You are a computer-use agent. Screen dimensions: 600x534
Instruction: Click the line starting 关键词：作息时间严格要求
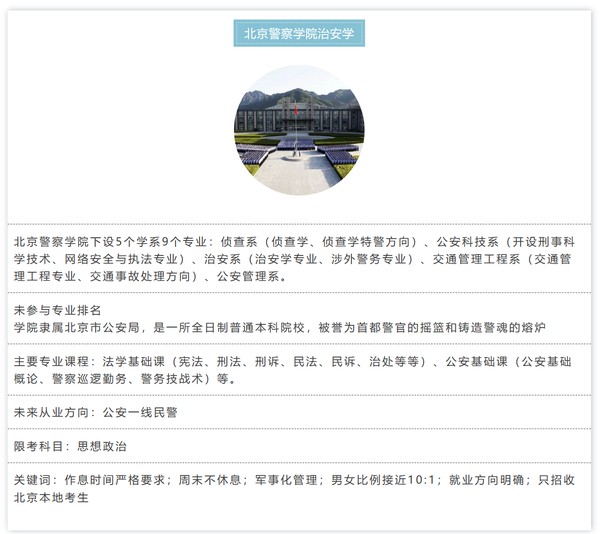[294, 480]
